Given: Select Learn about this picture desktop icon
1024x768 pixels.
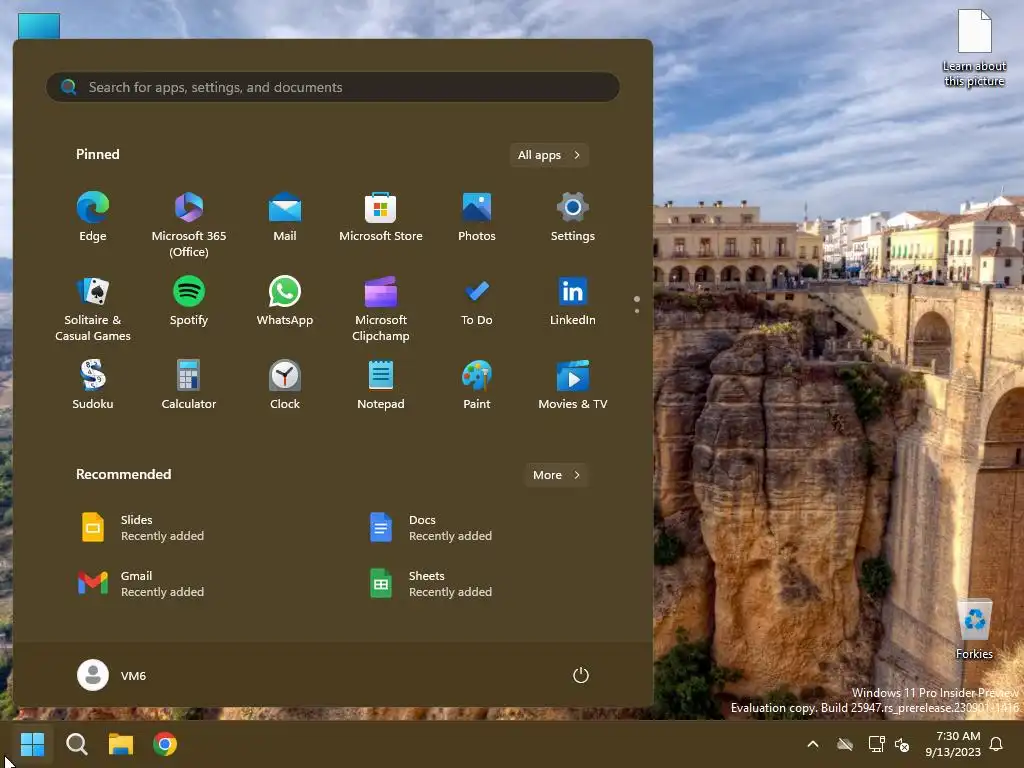Looking at the screenshot, I should 974,48.
